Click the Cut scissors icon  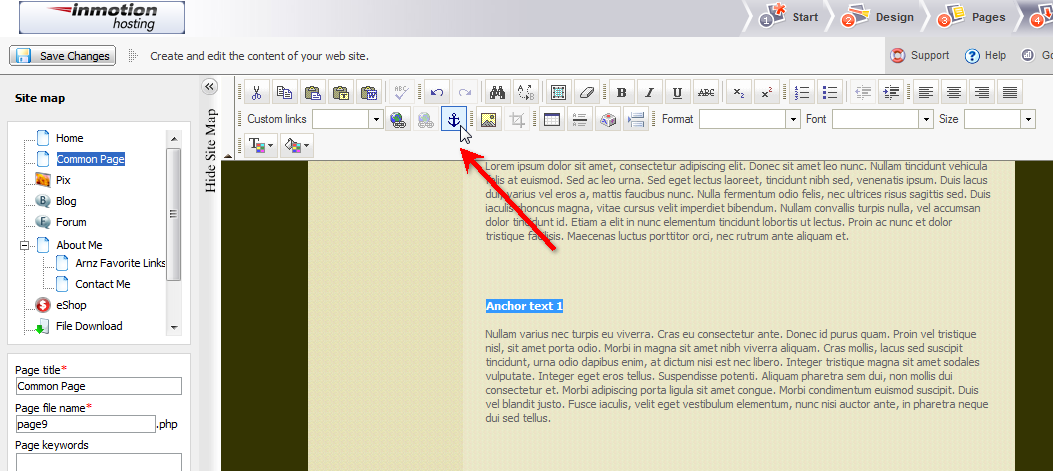click(x=257, y=93)
